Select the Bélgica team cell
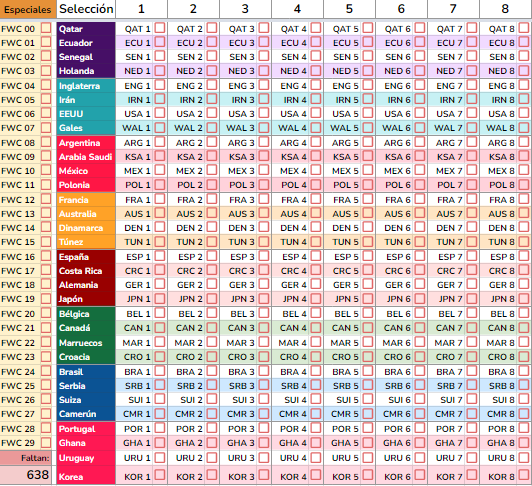Viewport: 532px width, 486px height. pos(86,314)
